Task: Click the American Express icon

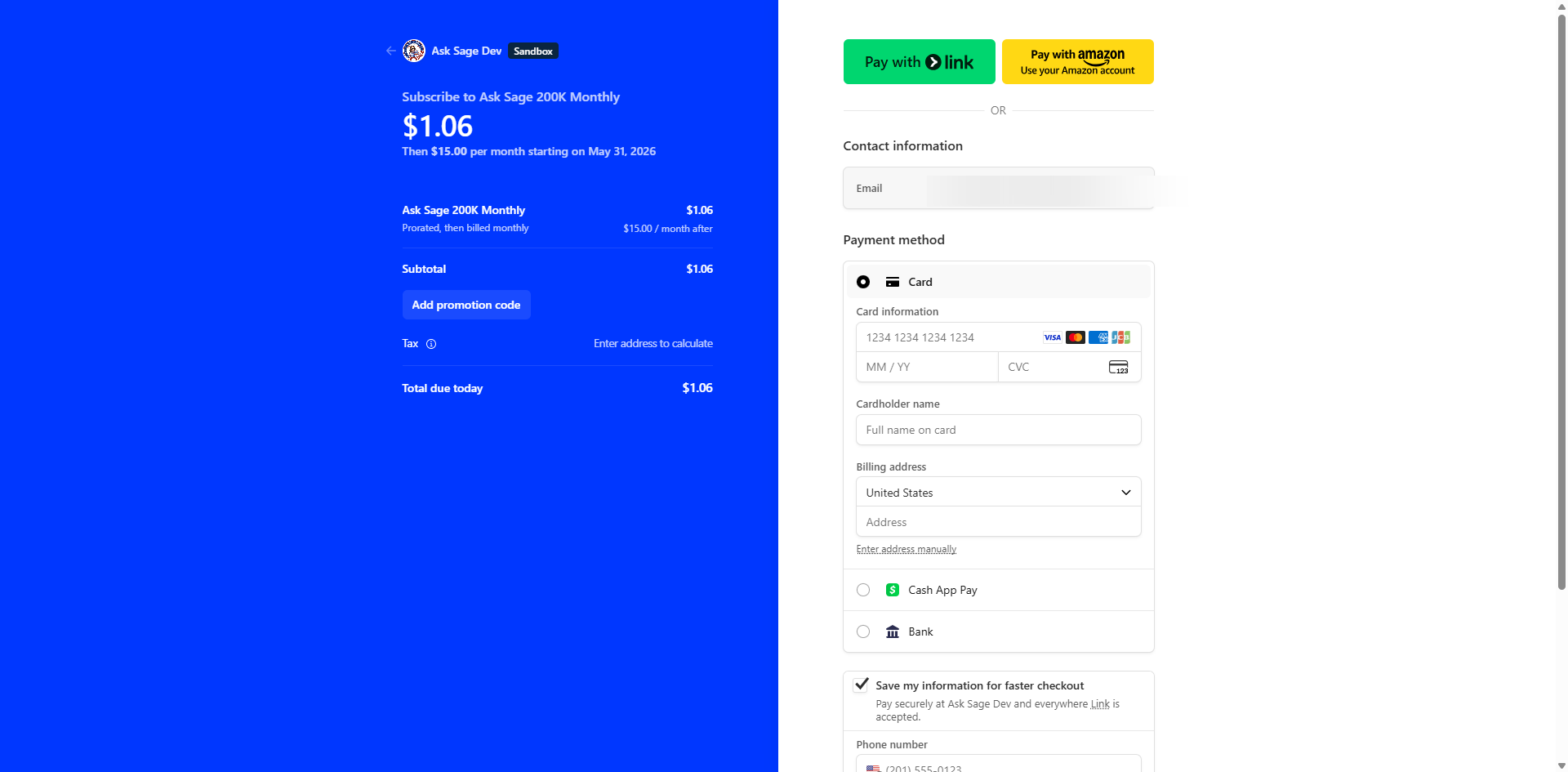Action: pyautogui.click(x=1098, y=337)
